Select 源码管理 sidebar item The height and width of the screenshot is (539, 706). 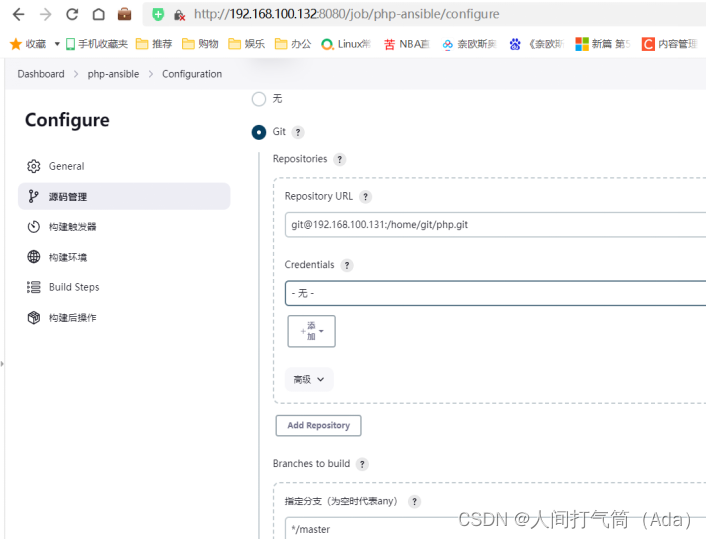point(124,196)
